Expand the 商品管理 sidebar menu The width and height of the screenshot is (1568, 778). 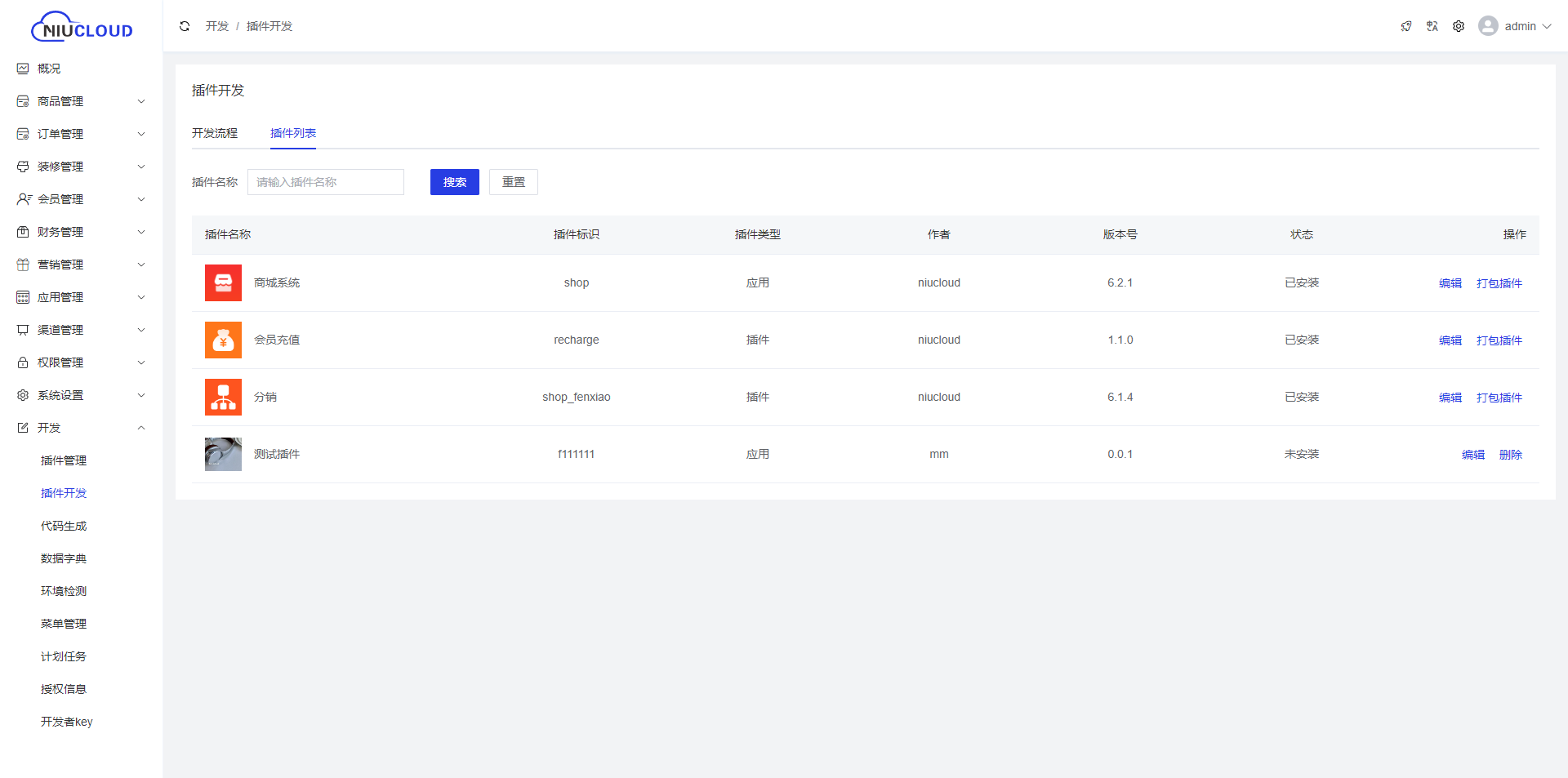pos(80,101)
